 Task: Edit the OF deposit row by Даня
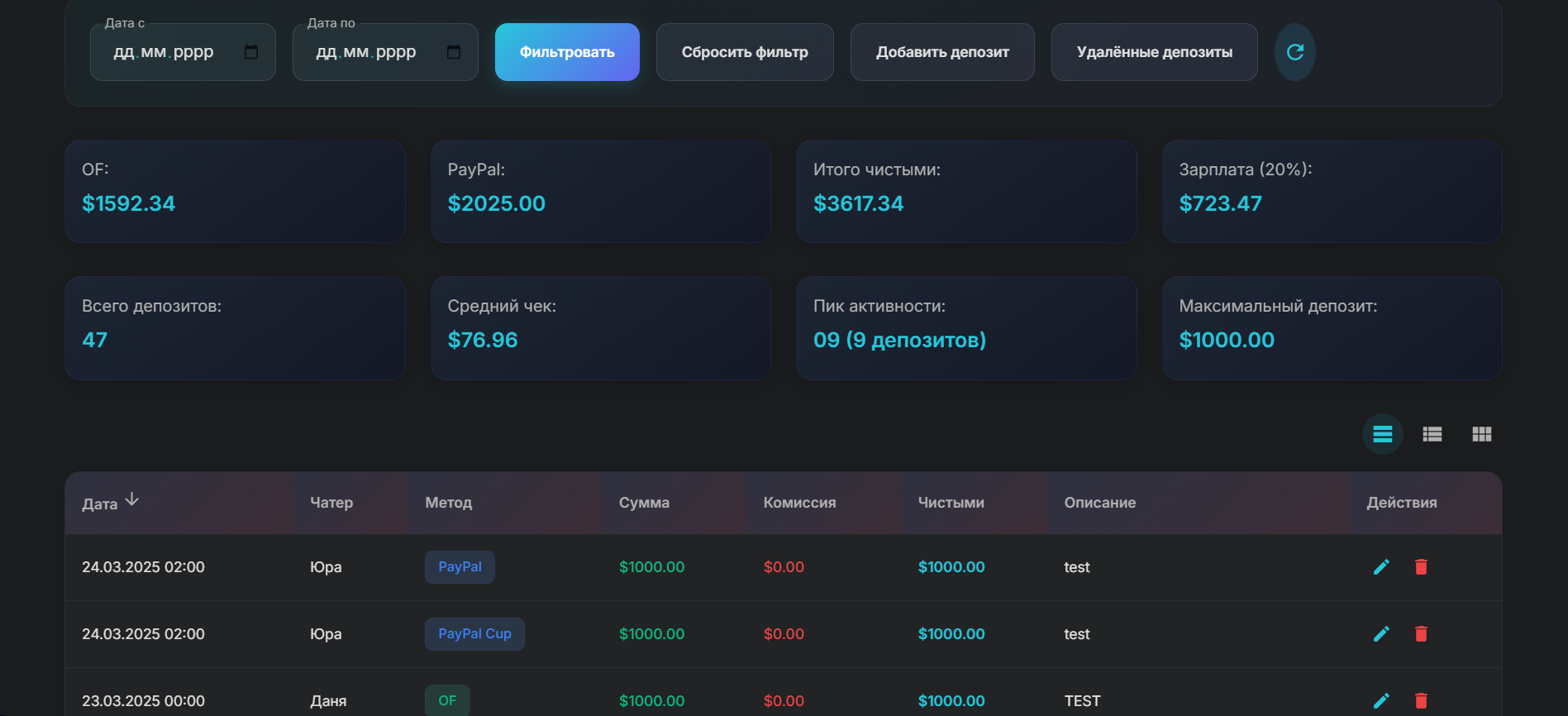click(x=1381, y=701)
